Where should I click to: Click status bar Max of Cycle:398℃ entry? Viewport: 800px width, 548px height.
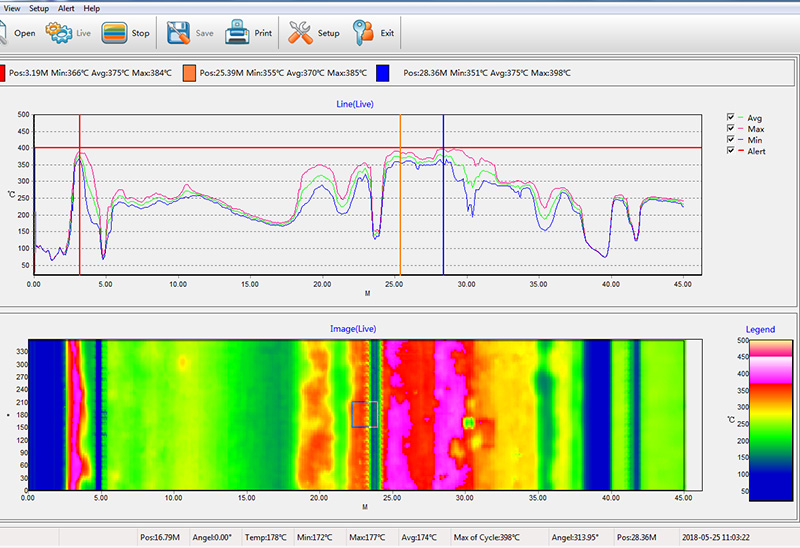click(487, 537)
